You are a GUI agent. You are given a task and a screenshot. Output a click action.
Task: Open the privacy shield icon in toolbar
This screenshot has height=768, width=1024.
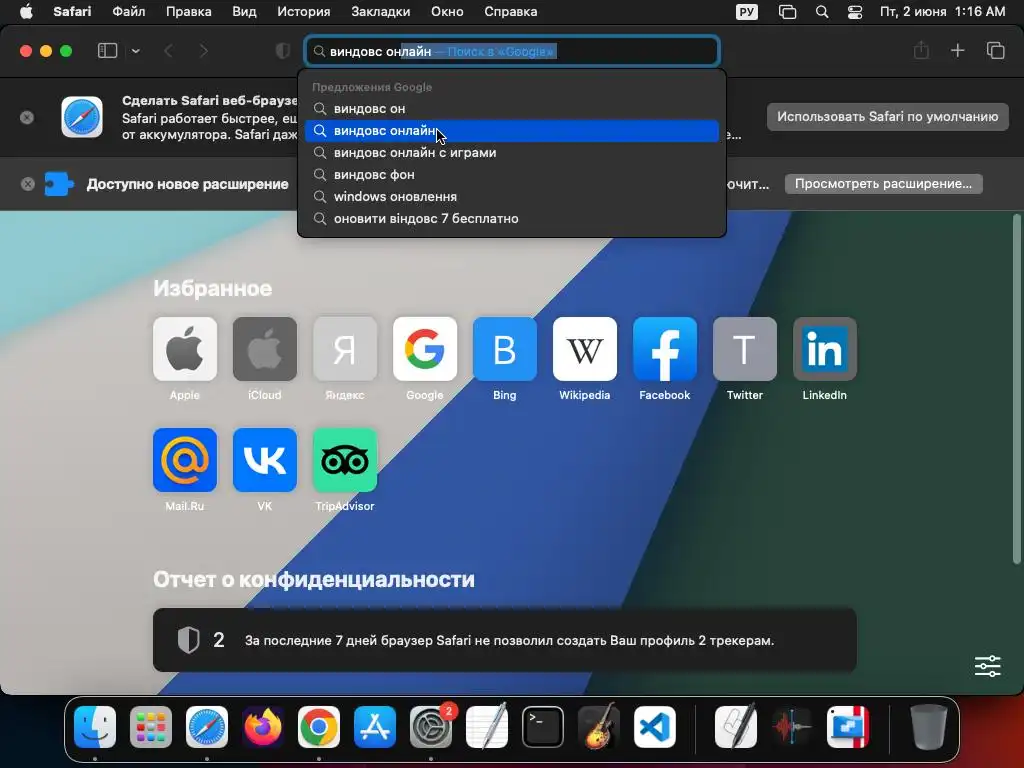click(x=283, y=51)
